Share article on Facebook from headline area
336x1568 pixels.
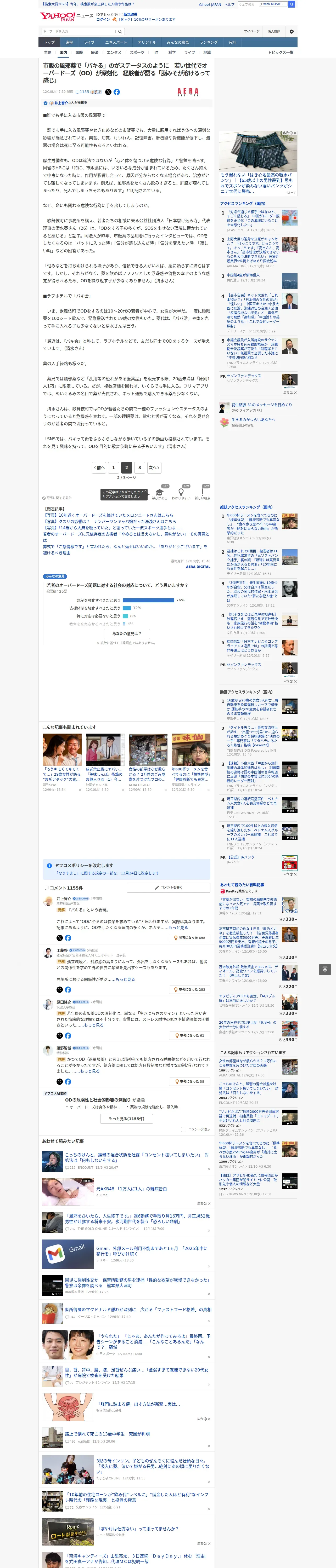click(x=116, y=92)
